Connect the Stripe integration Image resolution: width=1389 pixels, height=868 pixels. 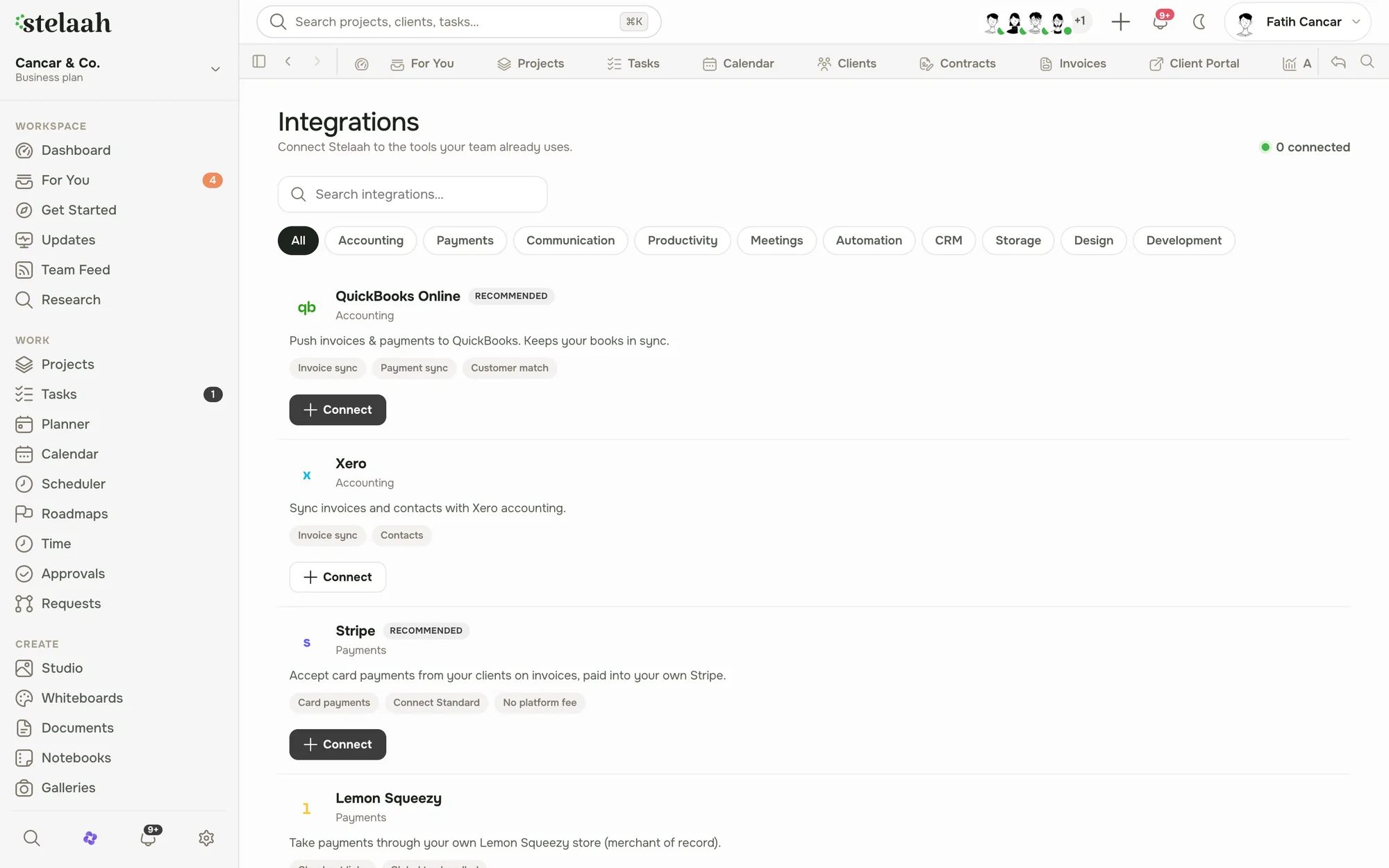pyautogui.click(x=338, y=744)
